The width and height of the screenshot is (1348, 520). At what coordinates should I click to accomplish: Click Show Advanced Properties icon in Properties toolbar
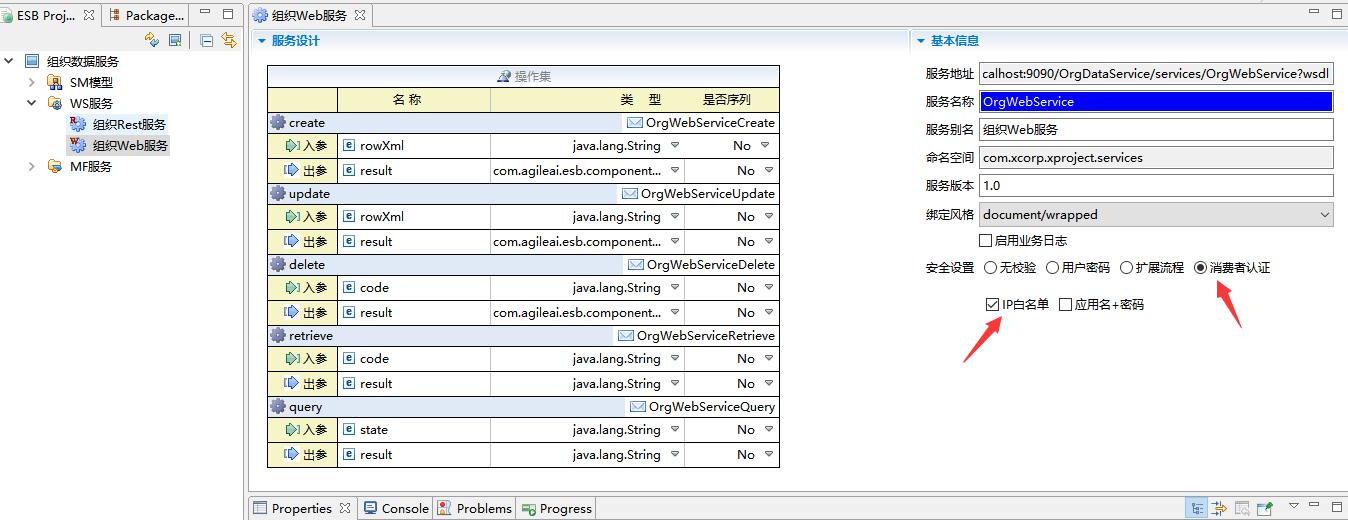point(1219,508)
